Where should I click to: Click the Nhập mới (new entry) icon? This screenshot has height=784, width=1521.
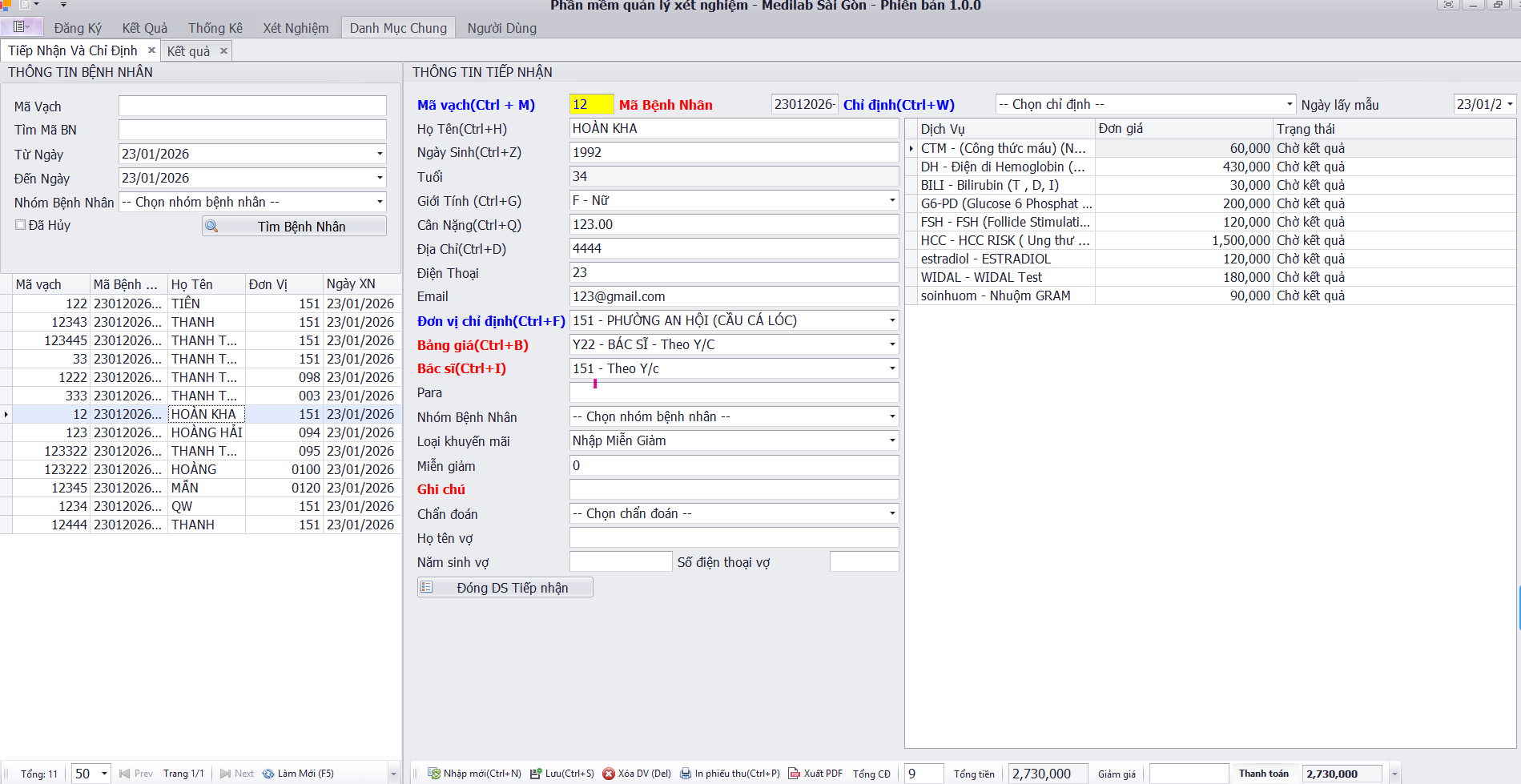(433, 774)
